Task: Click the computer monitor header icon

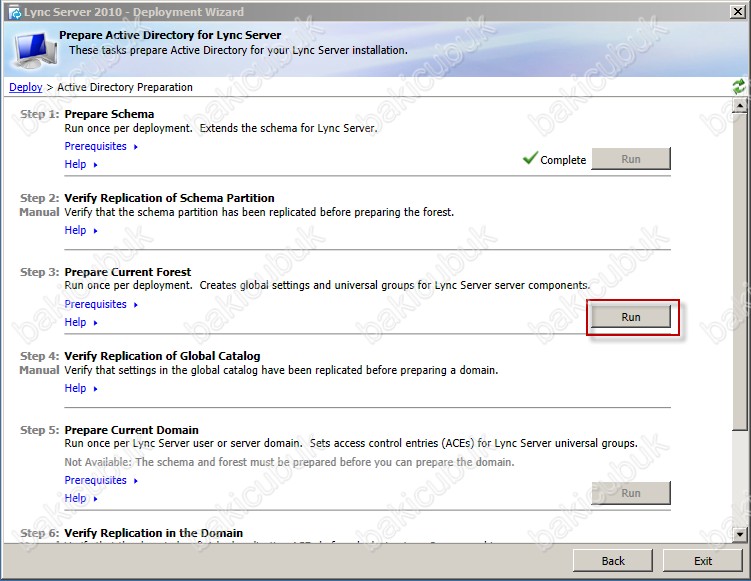Action: 35,50
